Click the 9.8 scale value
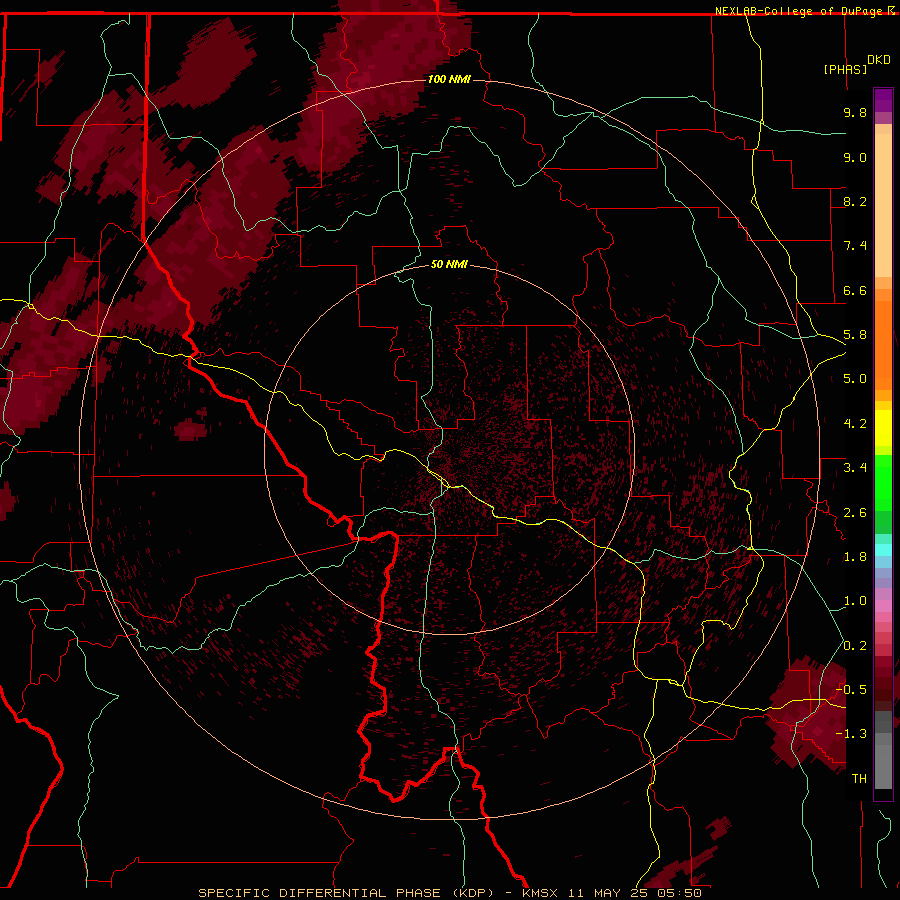900x900 pixels. click(855, 112)
